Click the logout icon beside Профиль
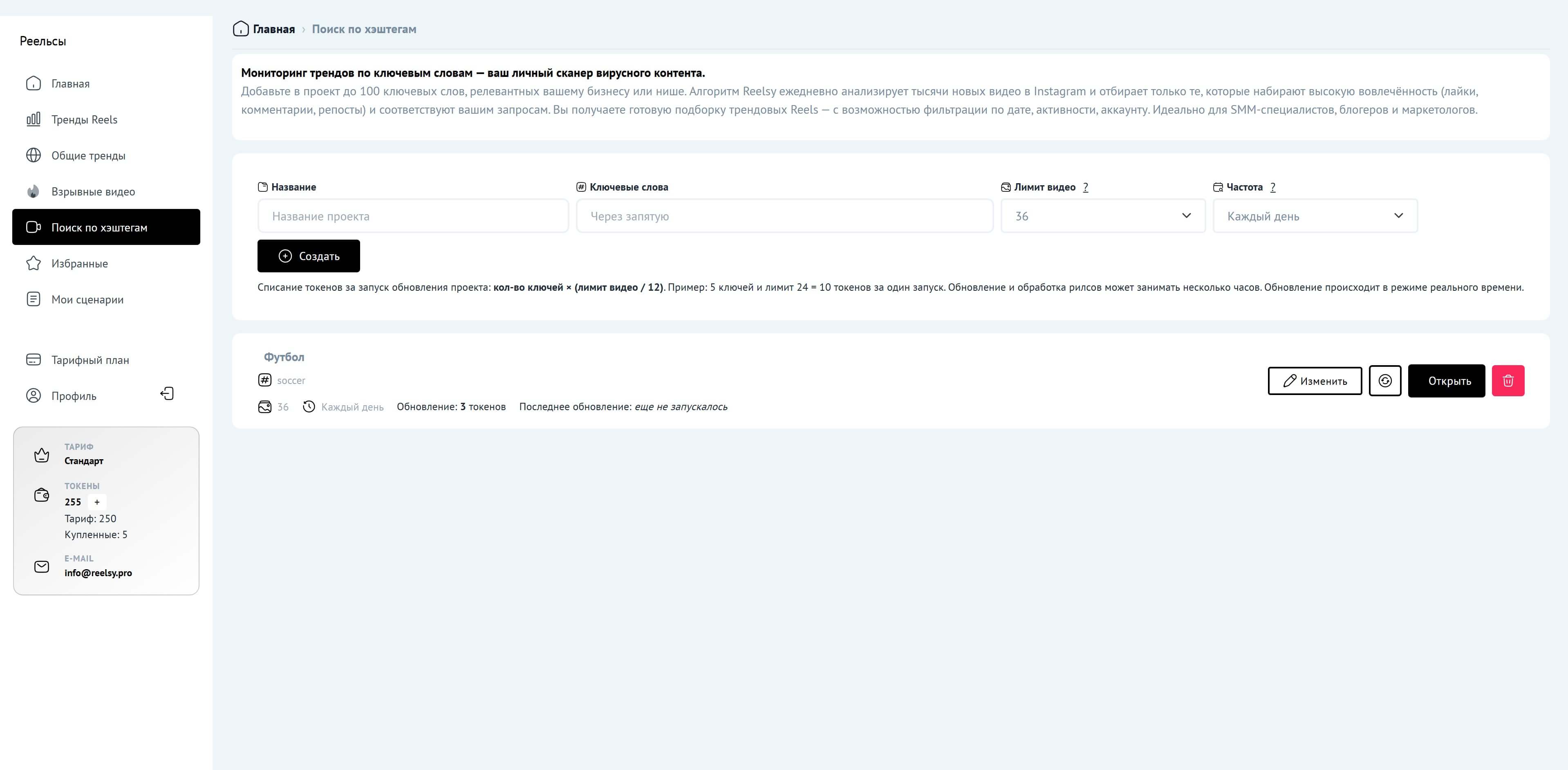The width and height of the screenshot is (1568, 770). click(167, 394)
